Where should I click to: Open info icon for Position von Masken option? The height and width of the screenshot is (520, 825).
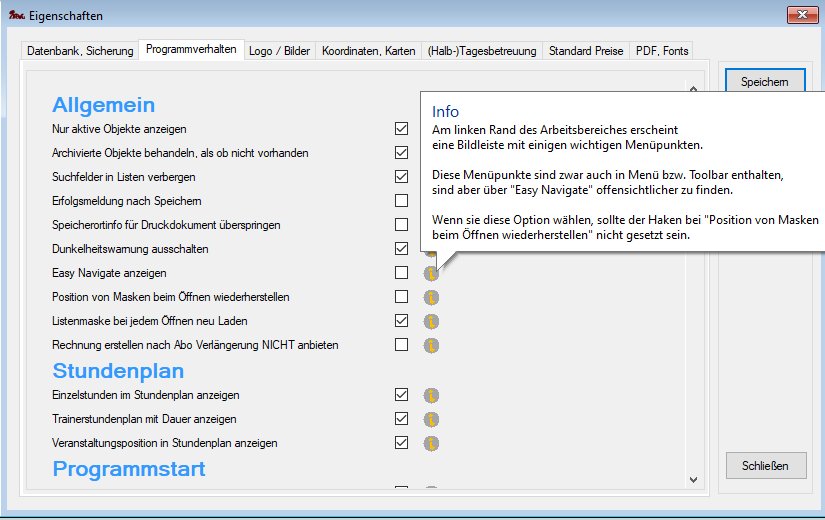pyautogui.click(x=431, y=297)
